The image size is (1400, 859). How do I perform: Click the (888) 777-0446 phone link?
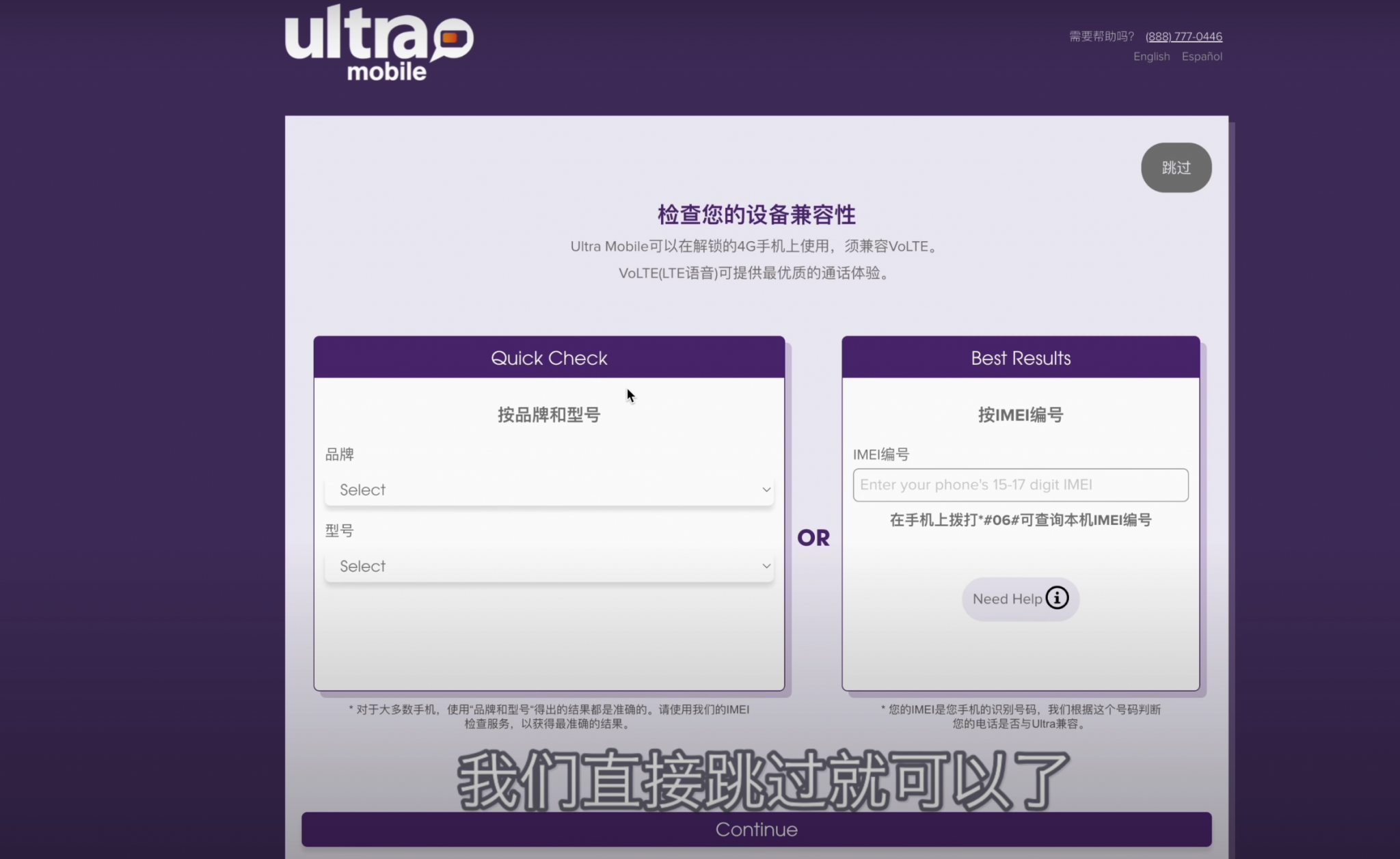(x=1184, y=36)
